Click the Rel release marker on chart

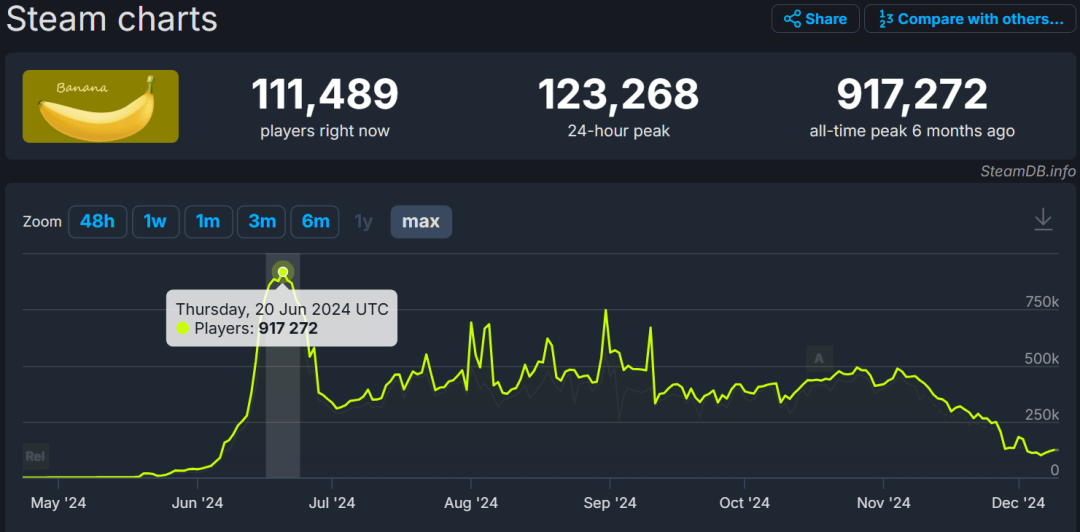click(35, 456)
